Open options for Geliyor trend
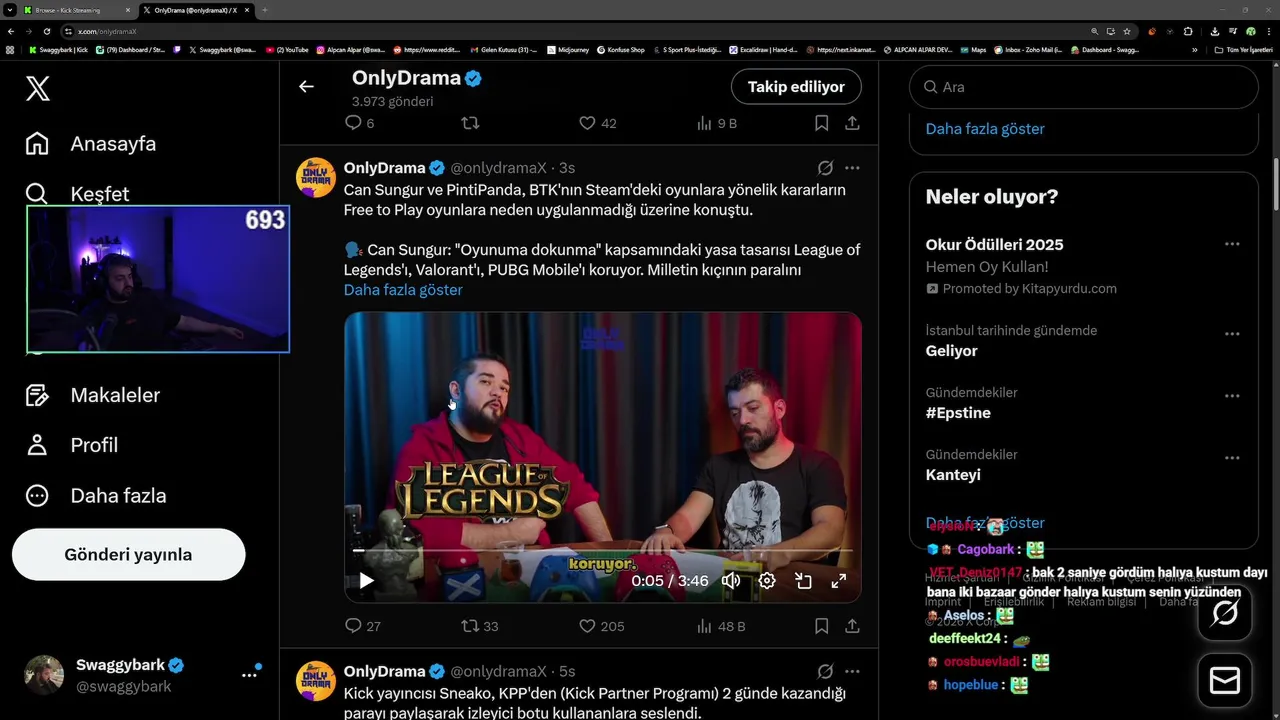Image resolution: width=1280 pixels, height=720 pixels. [x=1232, y=334]
